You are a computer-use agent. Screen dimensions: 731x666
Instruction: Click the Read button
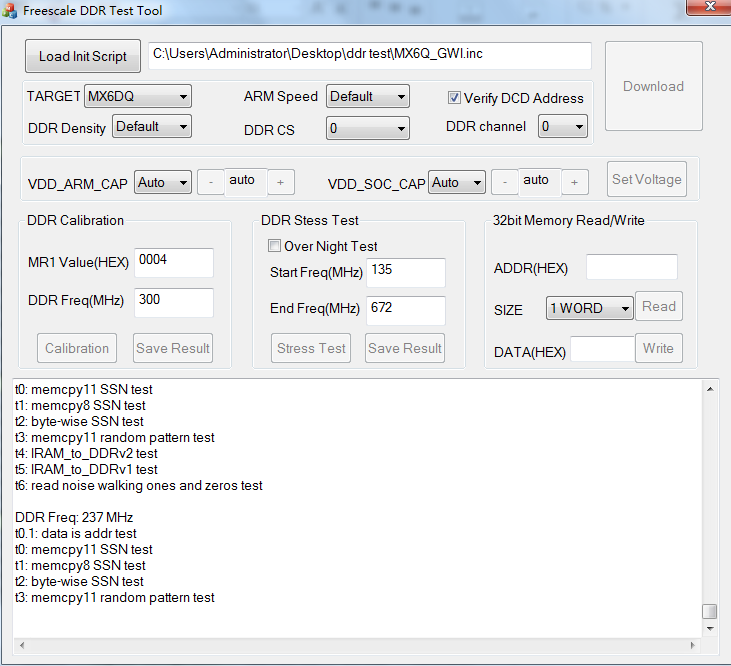tap(659, 306)
